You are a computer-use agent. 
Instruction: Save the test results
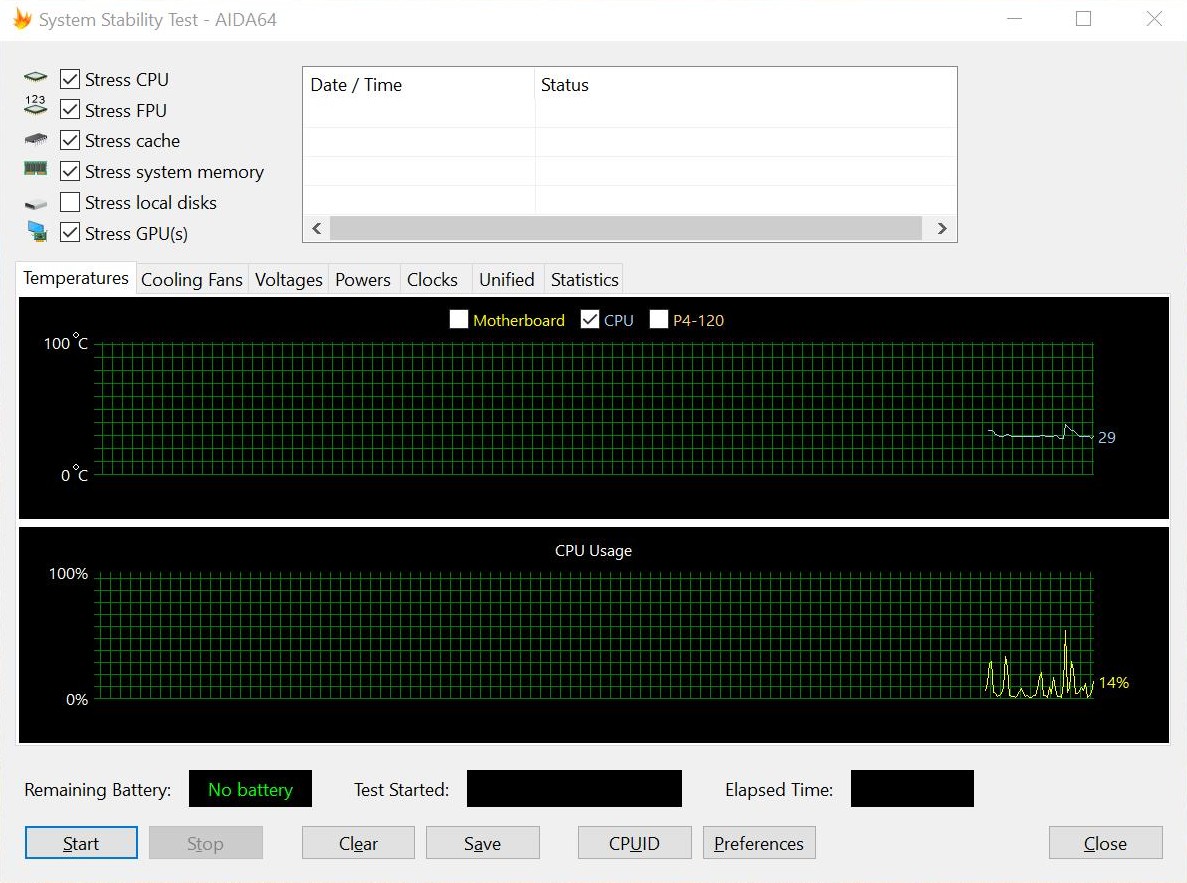482,843
